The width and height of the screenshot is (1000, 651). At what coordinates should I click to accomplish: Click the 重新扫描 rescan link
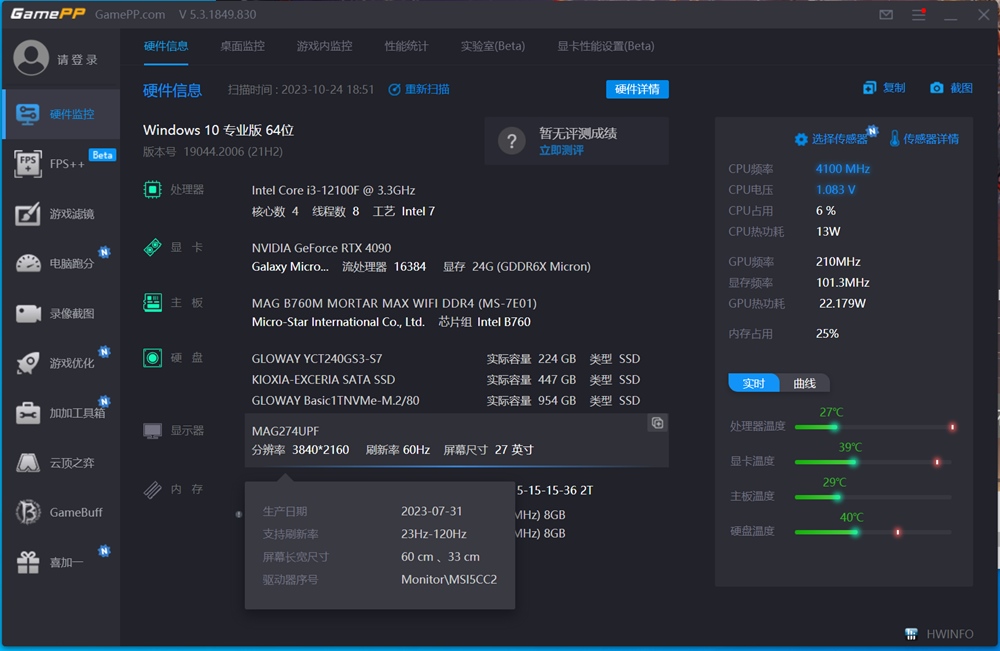(419, 89)
